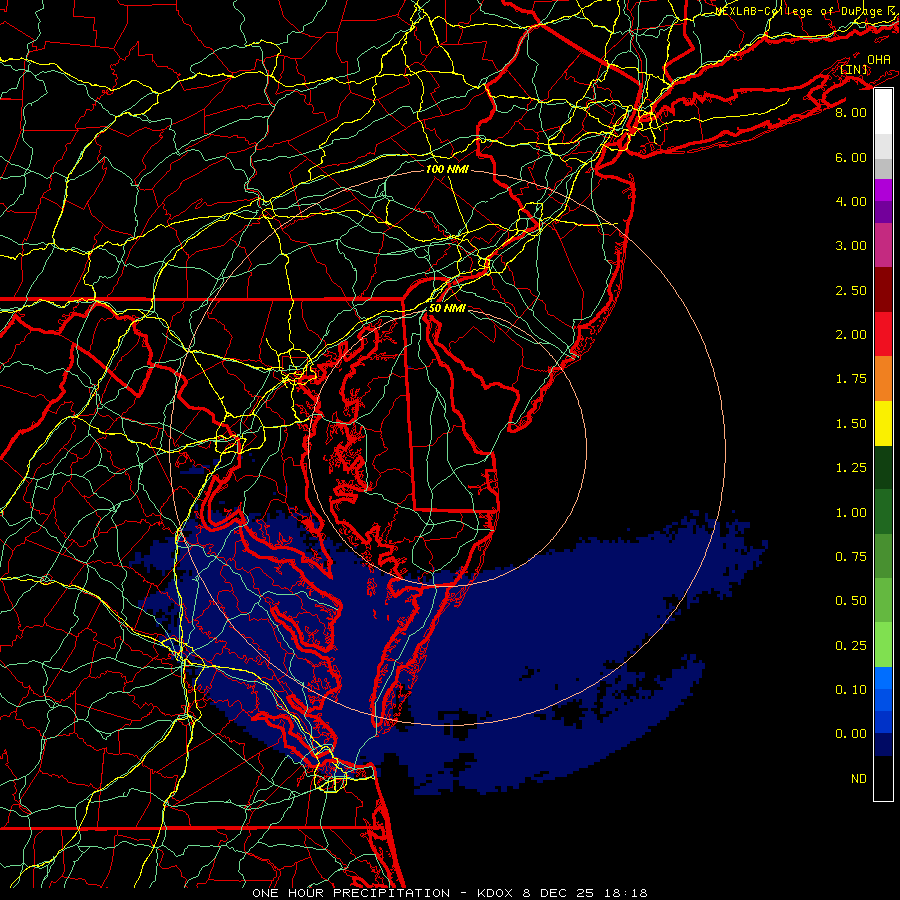Image resolution: width=900 pixels, height=900 pixels.
Task: Click the '2.50' legend value
Action: (851, 290)
